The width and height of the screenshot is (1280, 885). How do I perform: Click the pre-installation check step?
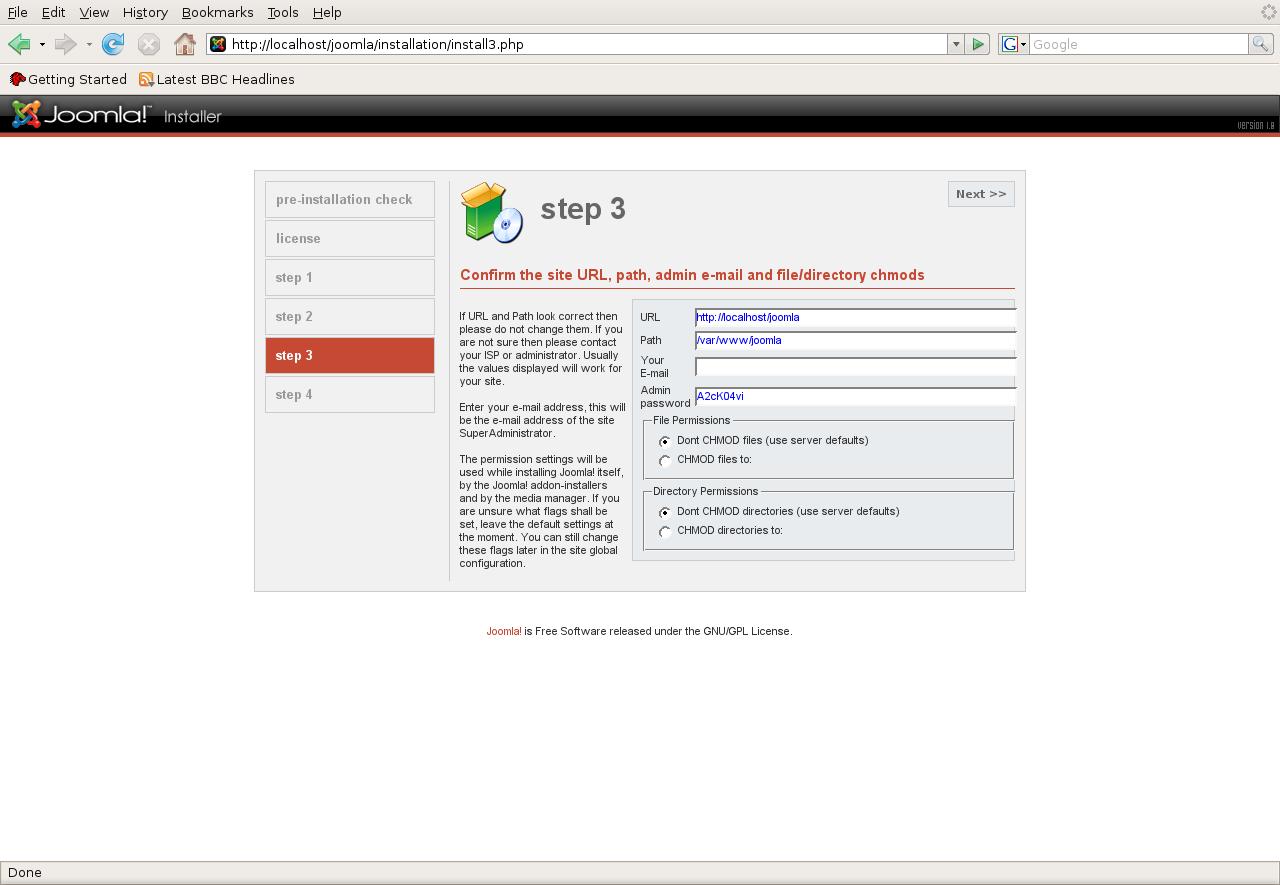pos(350,199)
